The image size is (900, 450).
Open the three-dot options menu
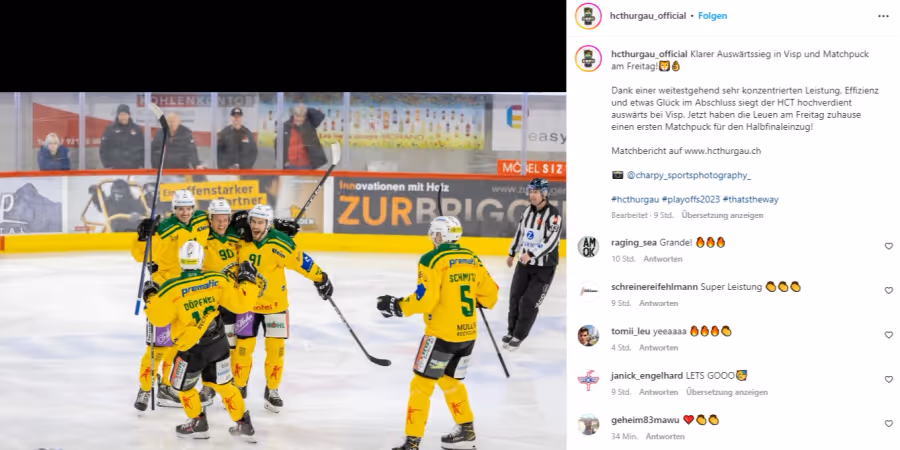pos(883,16)
